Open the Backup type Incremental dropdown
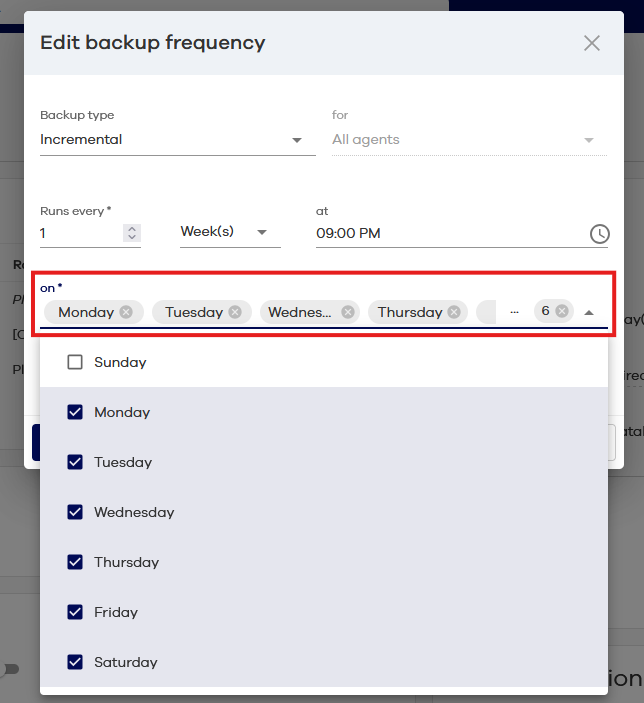Screen dimensions: 644x703 pos(170,140)
